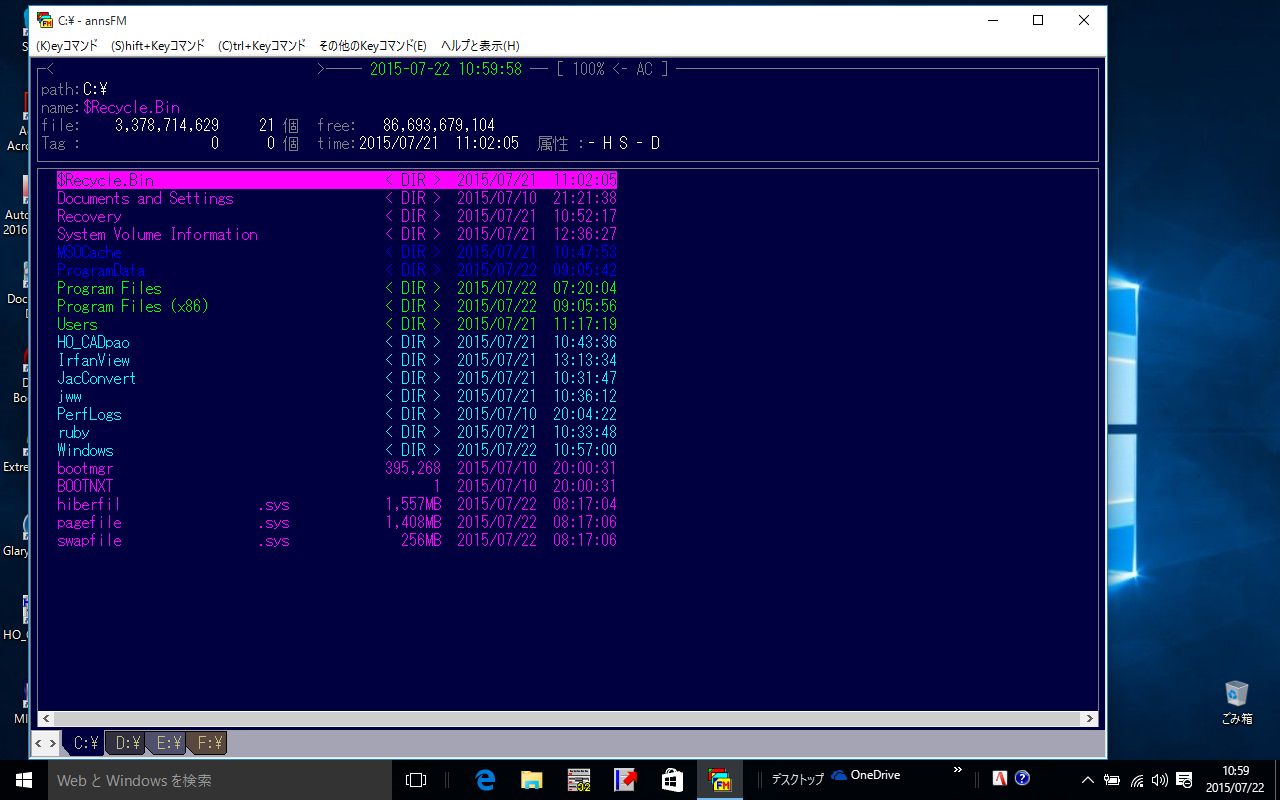The image size is (1280, 800).
Task: Switch to the D:¥ drive tab
Action: (x=127, y=743)
